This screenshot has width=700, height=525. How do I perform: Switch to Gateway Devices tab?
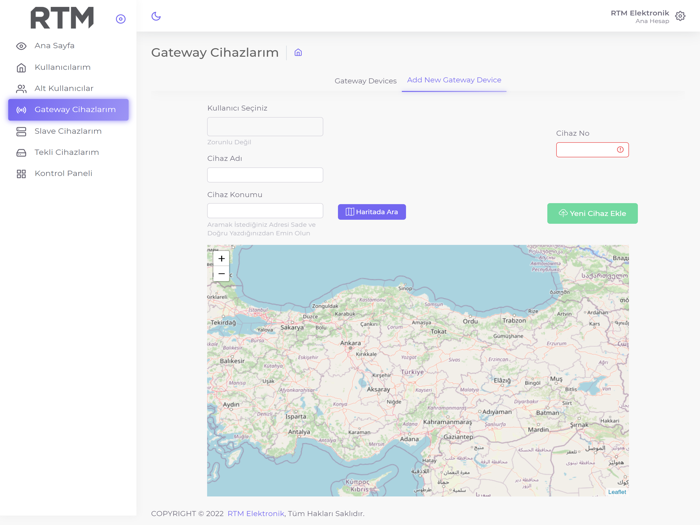click(366, 81)
